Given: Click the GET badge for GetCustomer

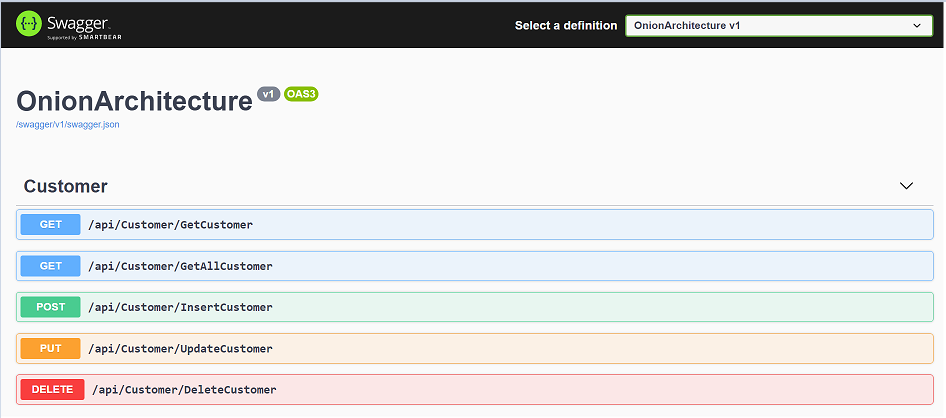Looking at the screenshot, I should [51, 224].
